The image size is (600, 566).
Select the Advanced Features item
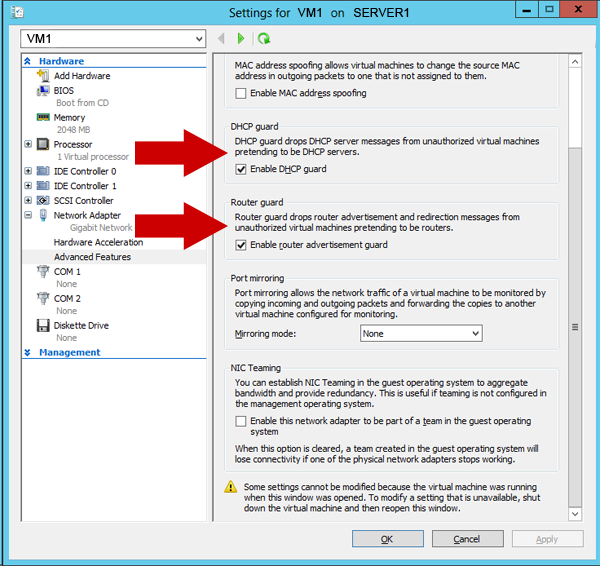[92, 257]
